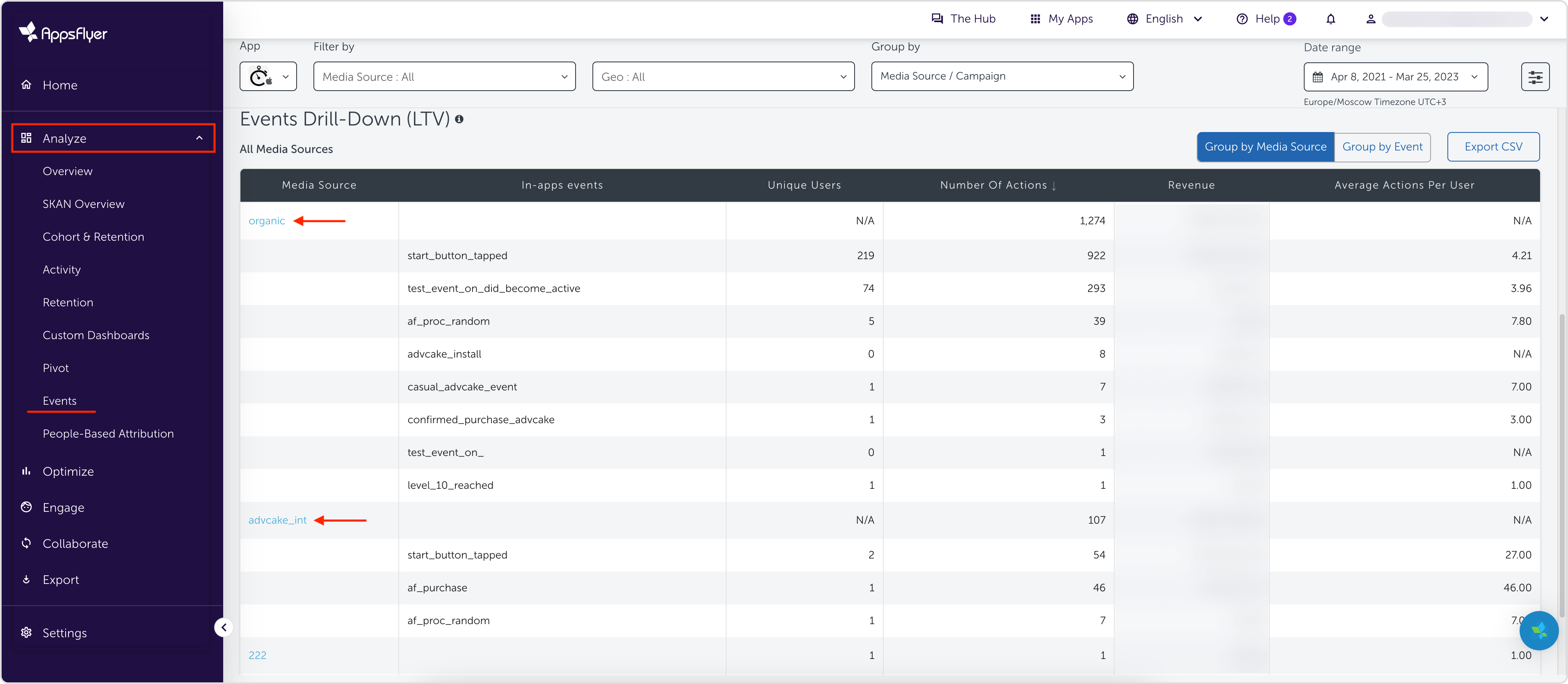Open the Group by Media Source / Campaign dropdown
The width and height of the screenshot is (1568, 684).
coord(1002,76)
